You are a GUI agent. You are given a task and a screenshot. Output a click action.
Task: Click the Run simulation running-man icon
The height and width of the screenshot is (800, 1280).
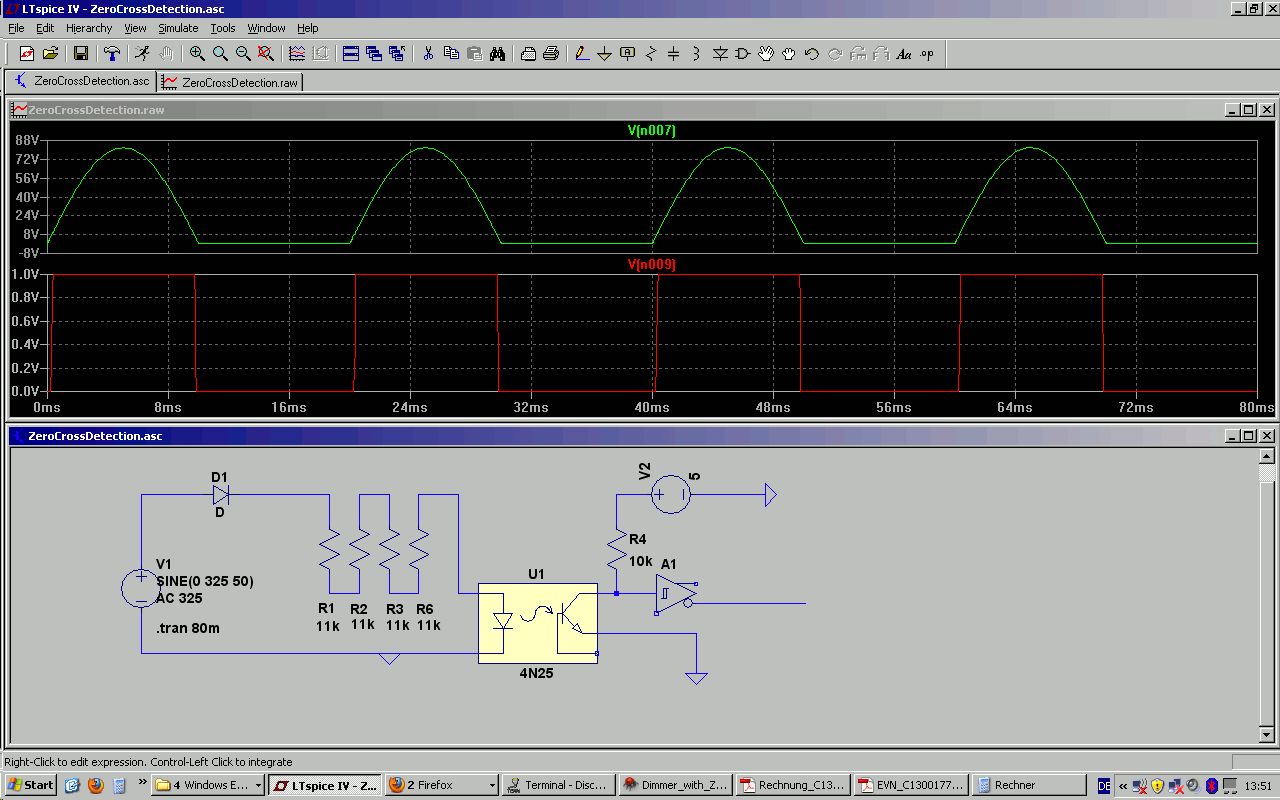tap(143, 54)
